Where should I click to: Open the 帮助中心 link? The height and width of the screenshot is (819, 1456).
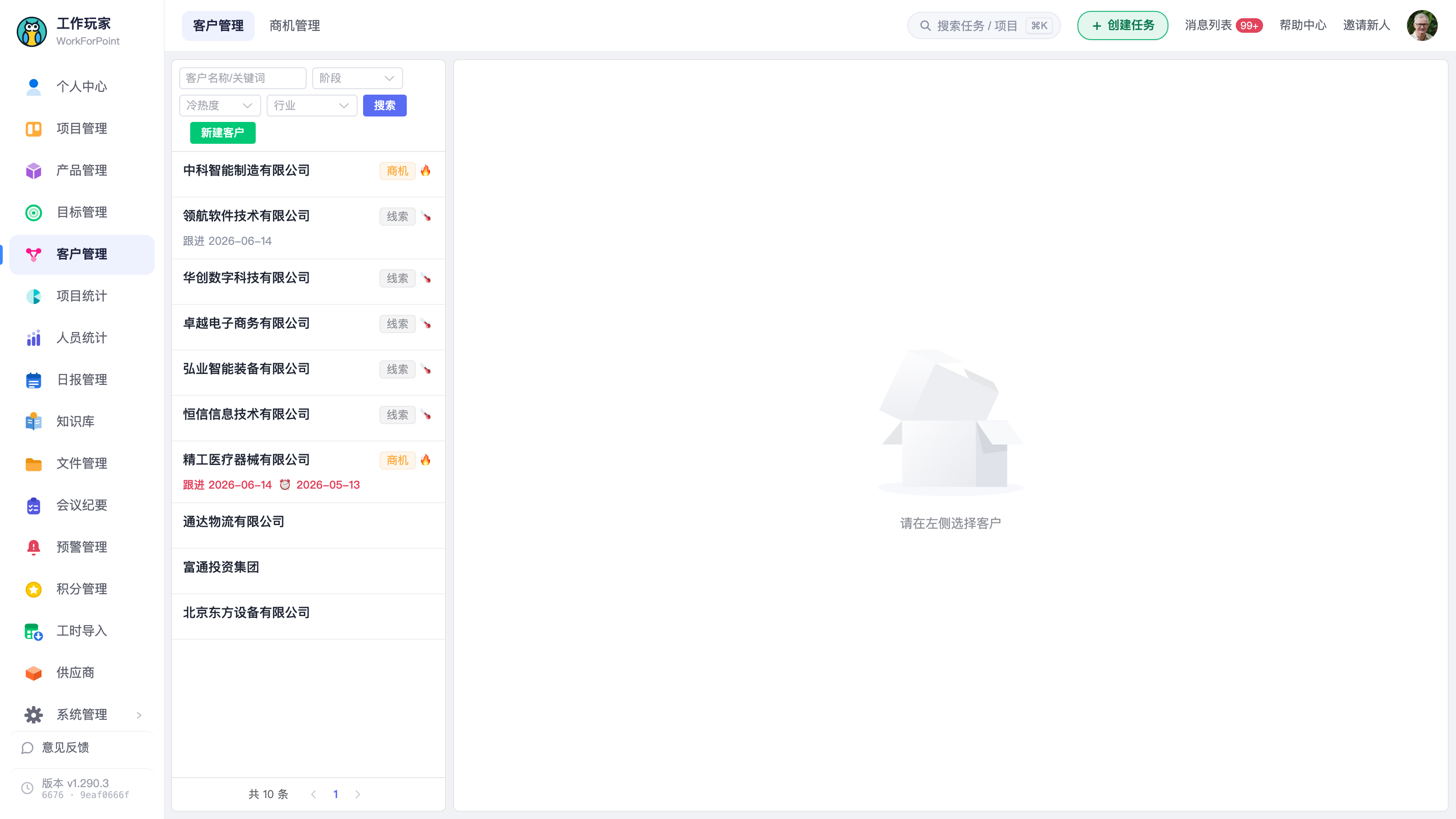[x=1303, y=25]
